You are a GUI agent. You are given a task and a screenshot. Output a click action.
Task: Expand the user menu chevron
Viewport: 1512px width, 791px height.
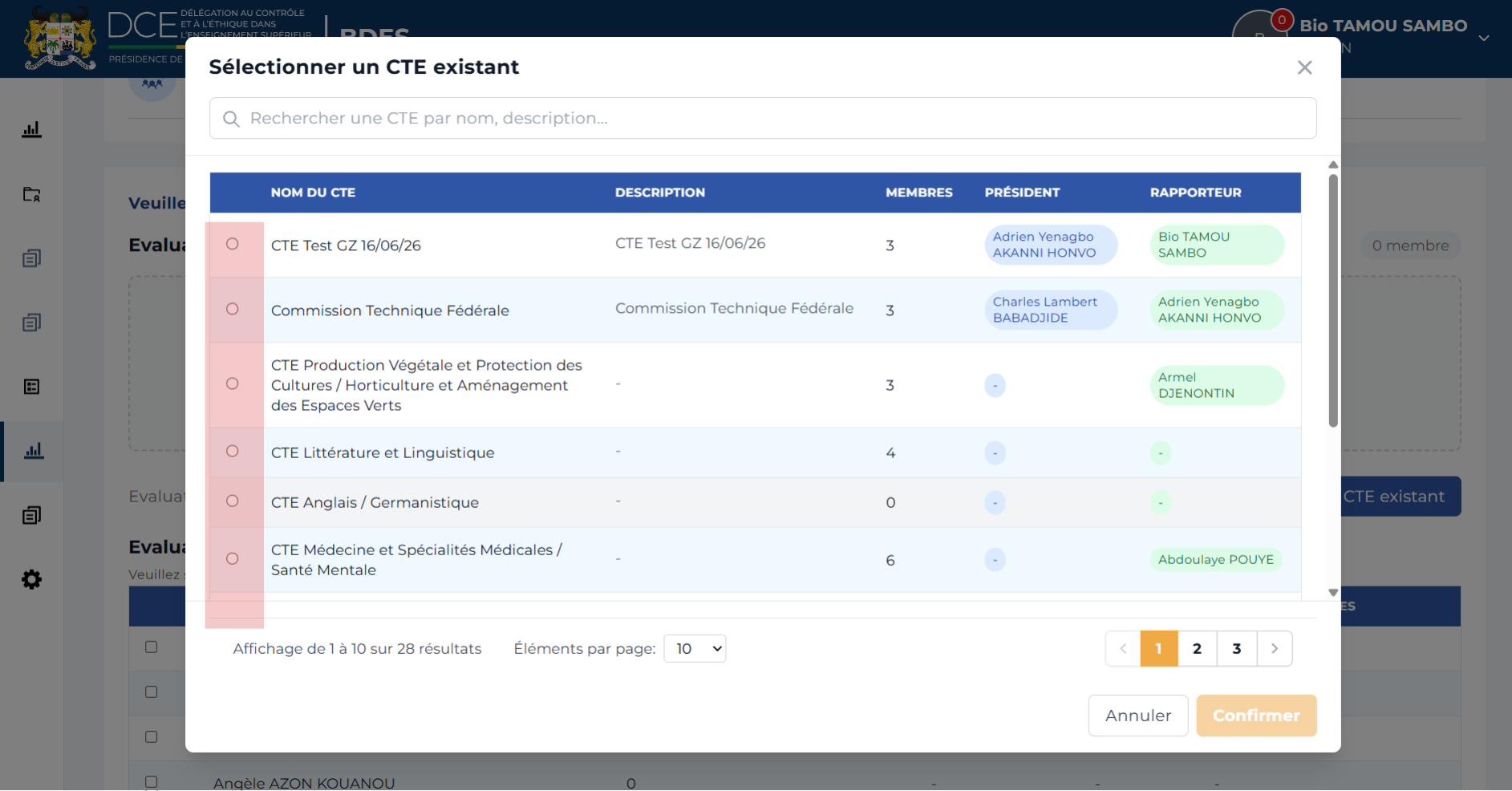tap(1484, 38)
